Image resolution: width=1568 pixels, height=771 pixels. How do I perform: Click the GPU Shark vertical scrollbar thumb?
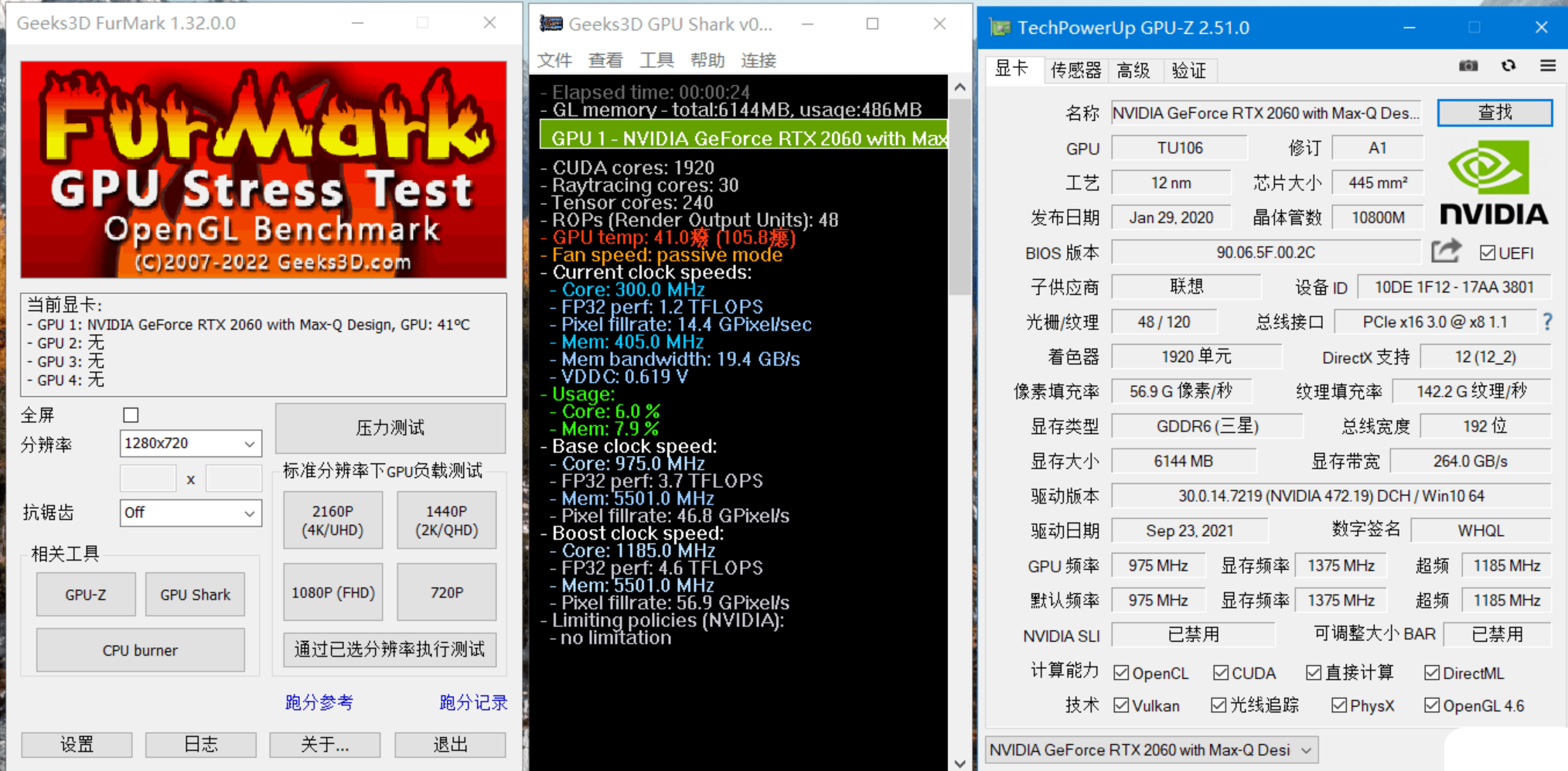(x=960, y=196)
